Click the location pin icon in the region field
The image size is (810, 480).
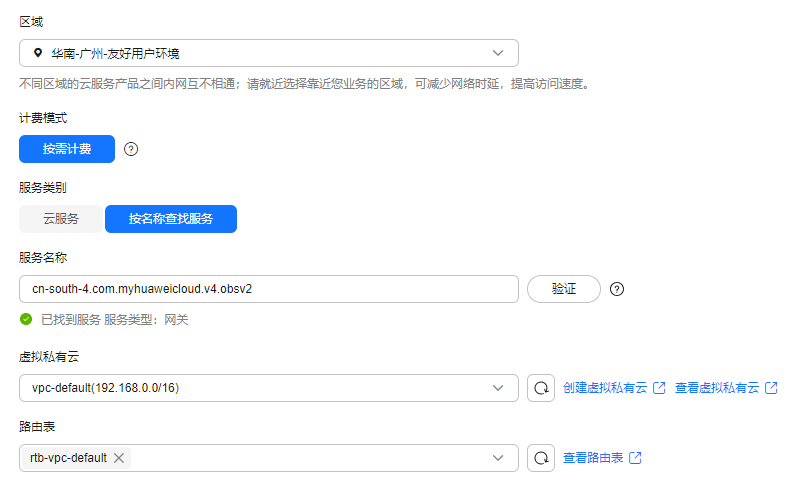click(38, 53)
